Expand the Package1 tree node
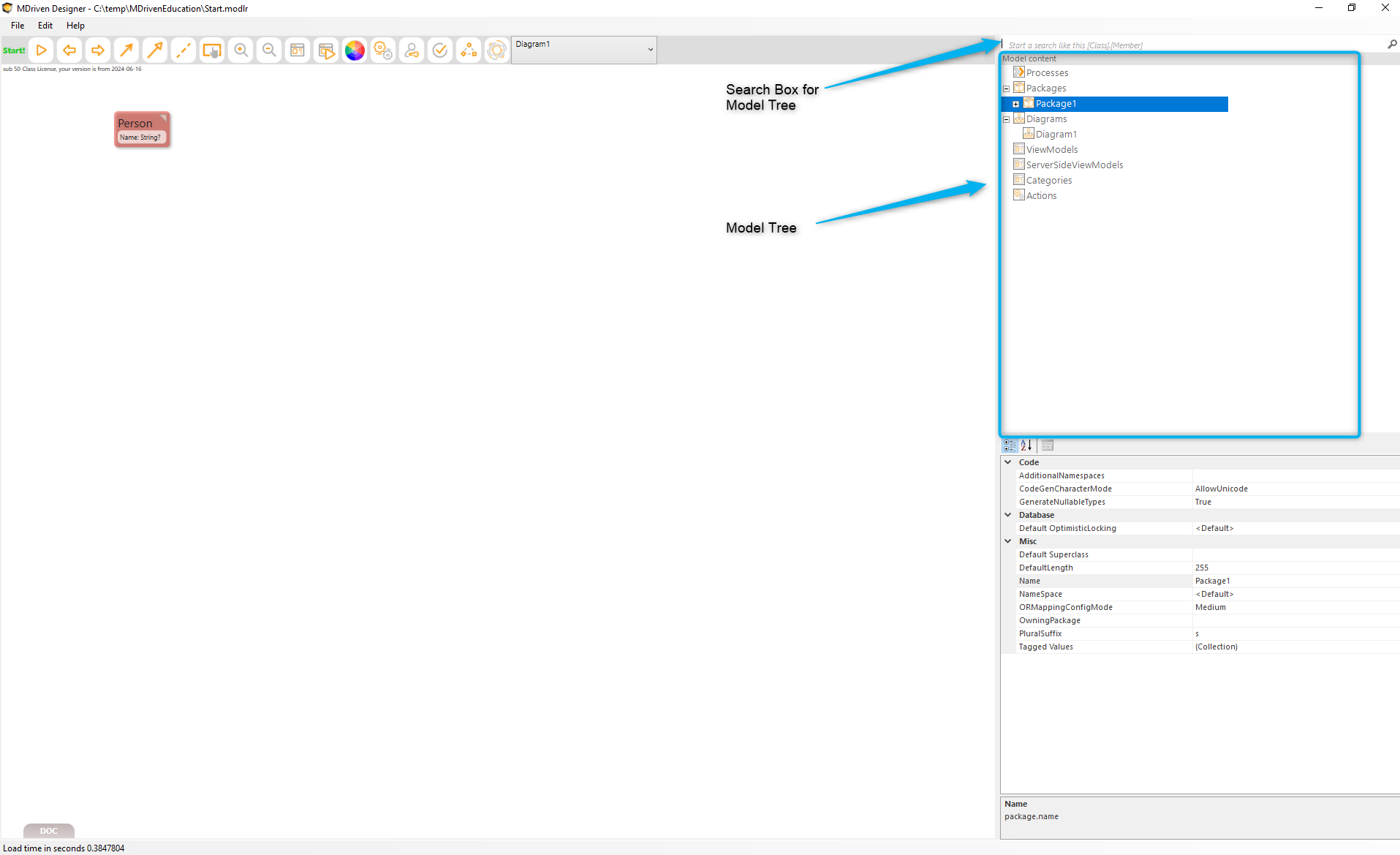This screenshot has width=1400, height=855. tap(1015, 104)
